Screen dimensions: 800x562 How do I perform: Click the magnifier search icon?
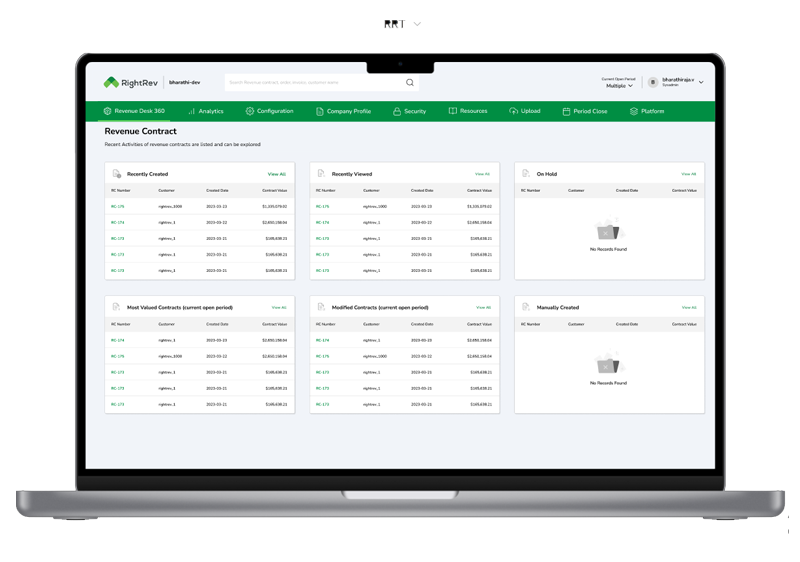(410, 83)
